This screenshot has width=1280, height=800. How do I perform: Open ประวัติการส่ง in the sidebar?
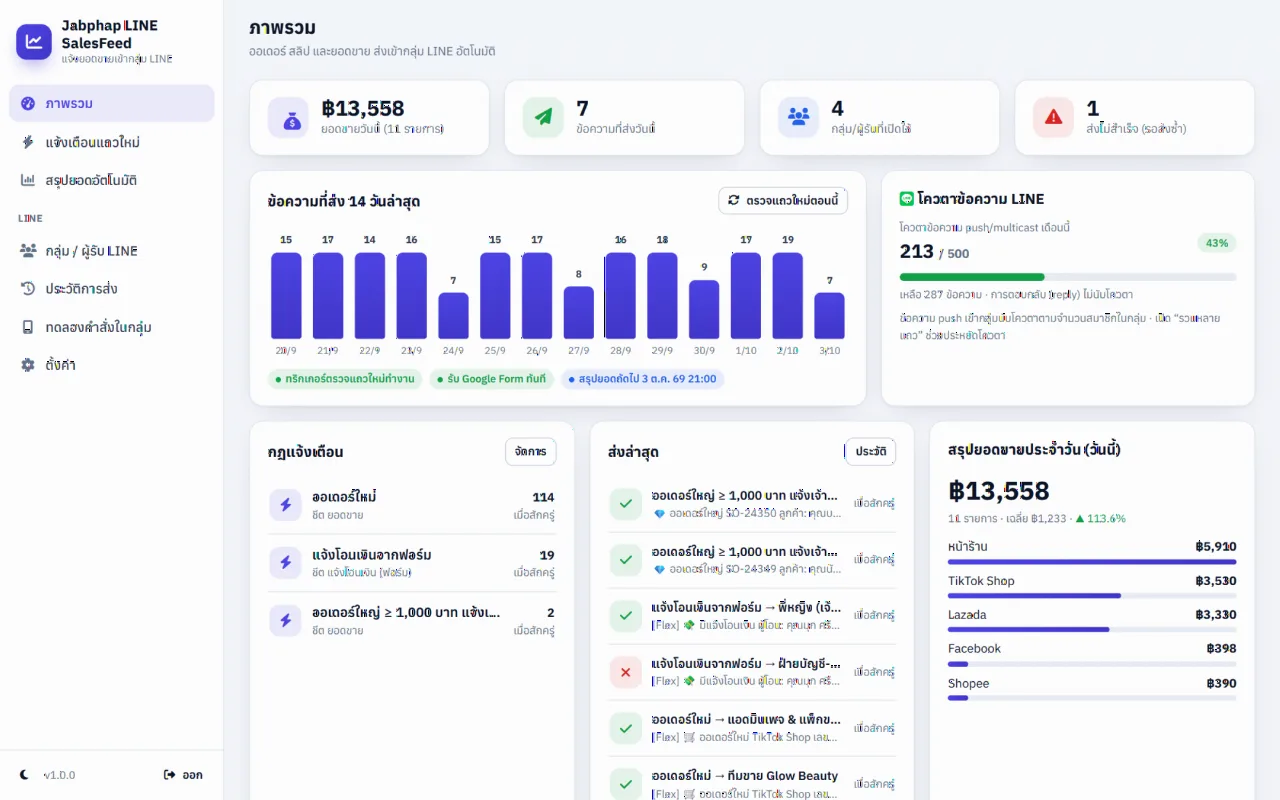tap(112, 288)
